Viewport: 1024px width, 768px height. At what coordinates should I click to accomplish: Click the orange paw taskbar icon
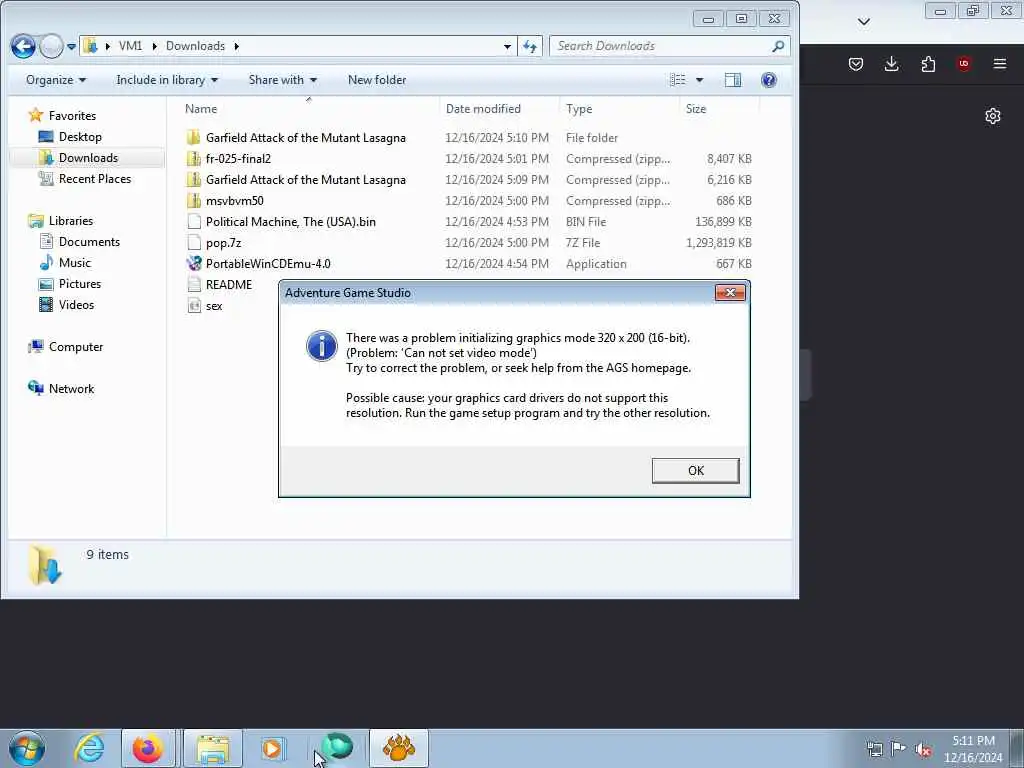(399, 748)
